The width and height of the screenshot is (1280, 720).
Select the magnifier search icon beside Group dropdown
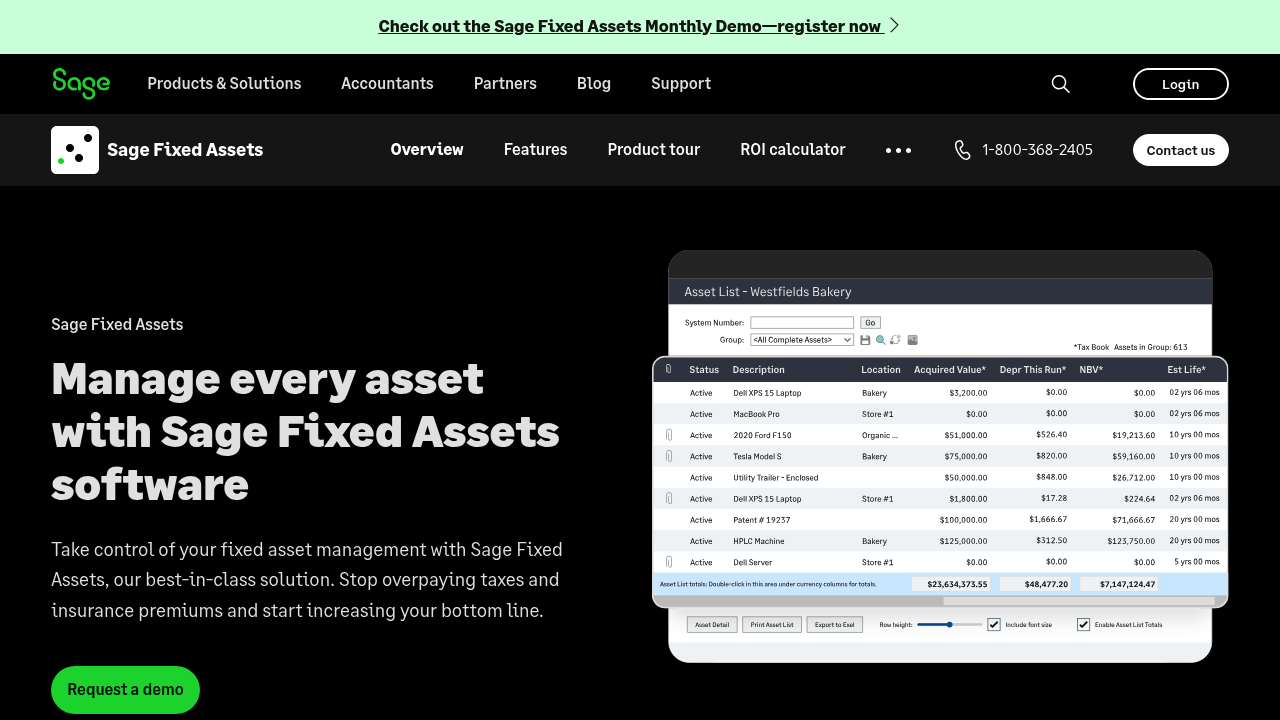click(880, 340)
